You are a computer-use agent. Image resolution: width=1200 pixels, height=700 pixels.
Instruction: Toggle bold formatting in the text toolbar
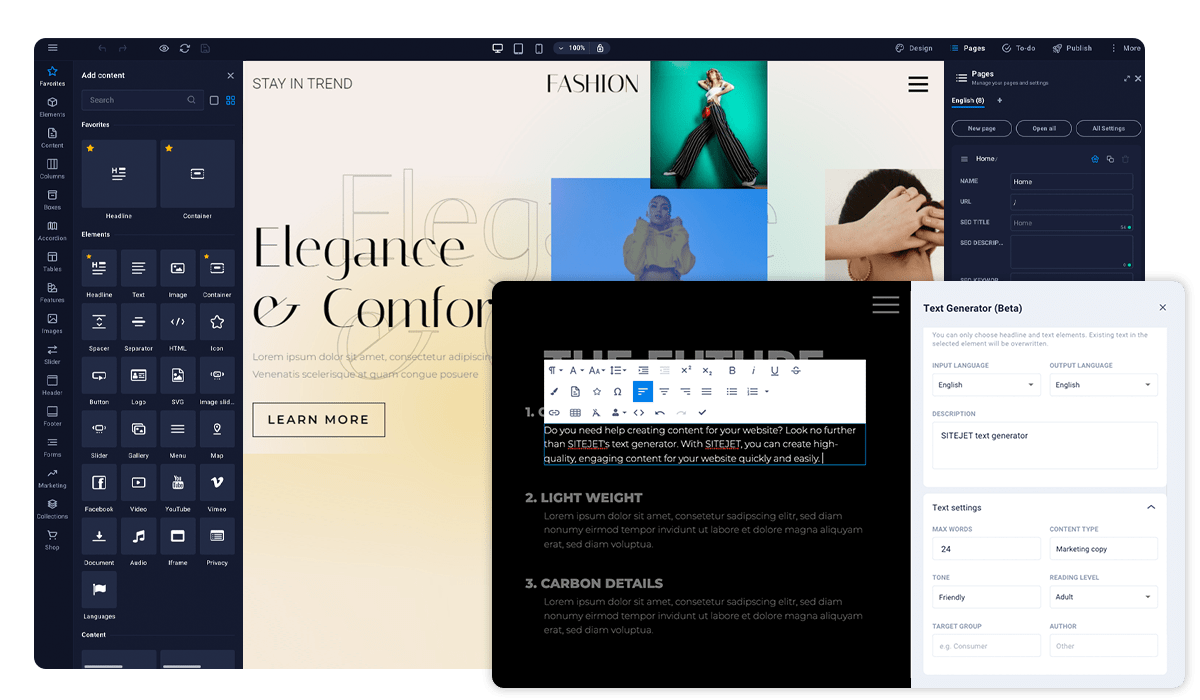tap(732, 370)
